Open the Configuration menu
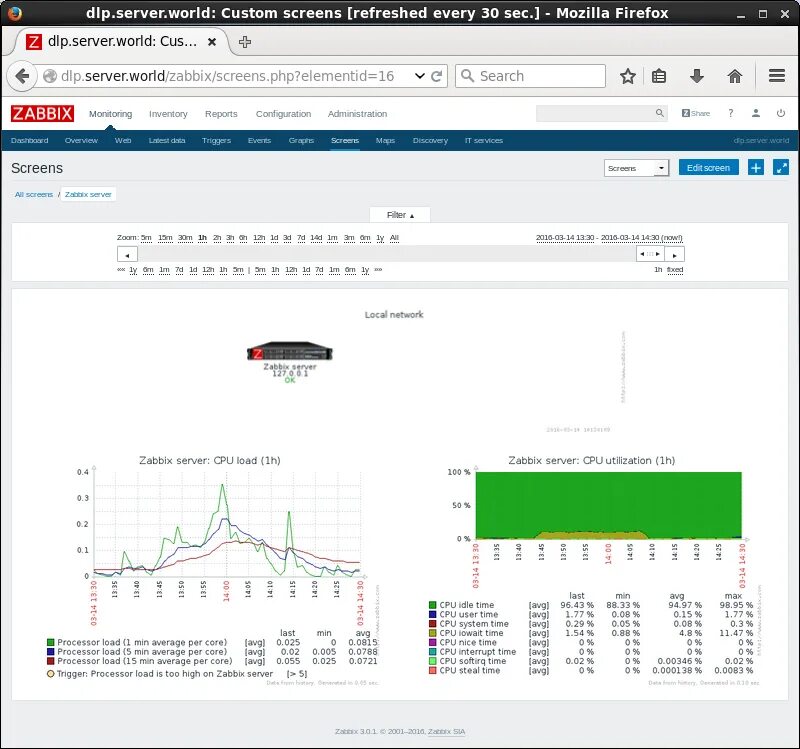 [283, 114]
